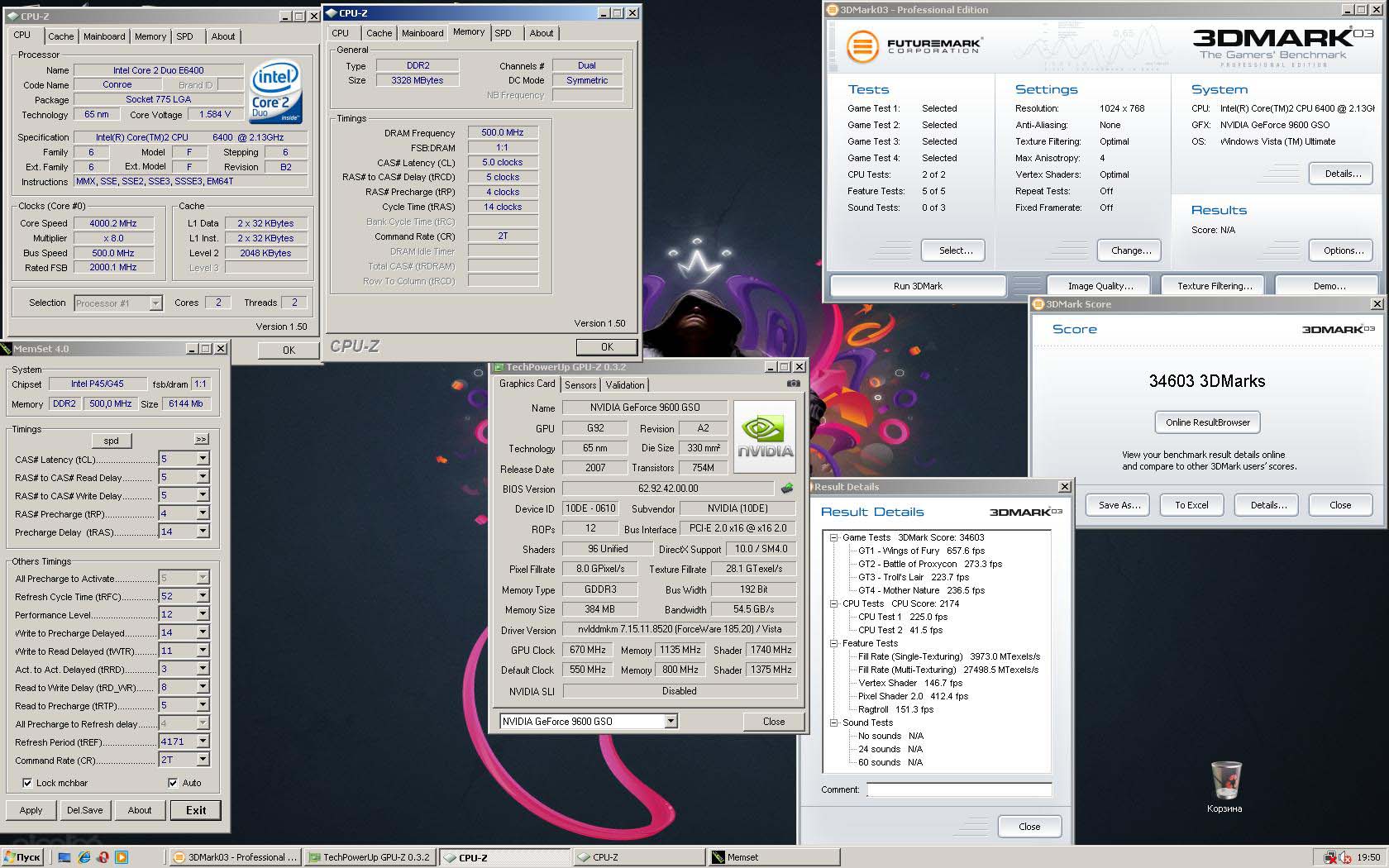The height and width of the screenshot is (868, 1389).
Task: Switch to the Validation tab in GPU-Z
Action: tap(625, 385)
